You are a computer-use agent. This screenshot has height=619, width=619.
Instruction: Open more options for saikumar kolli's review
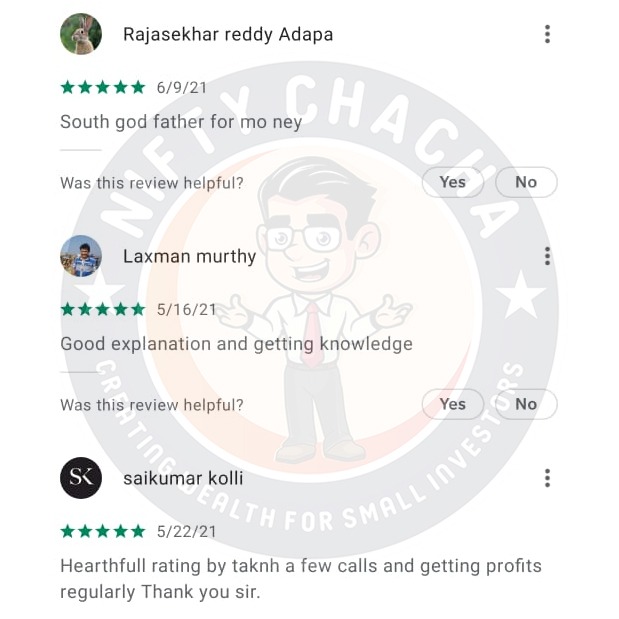pyautogui.click(x=547, y=478)
